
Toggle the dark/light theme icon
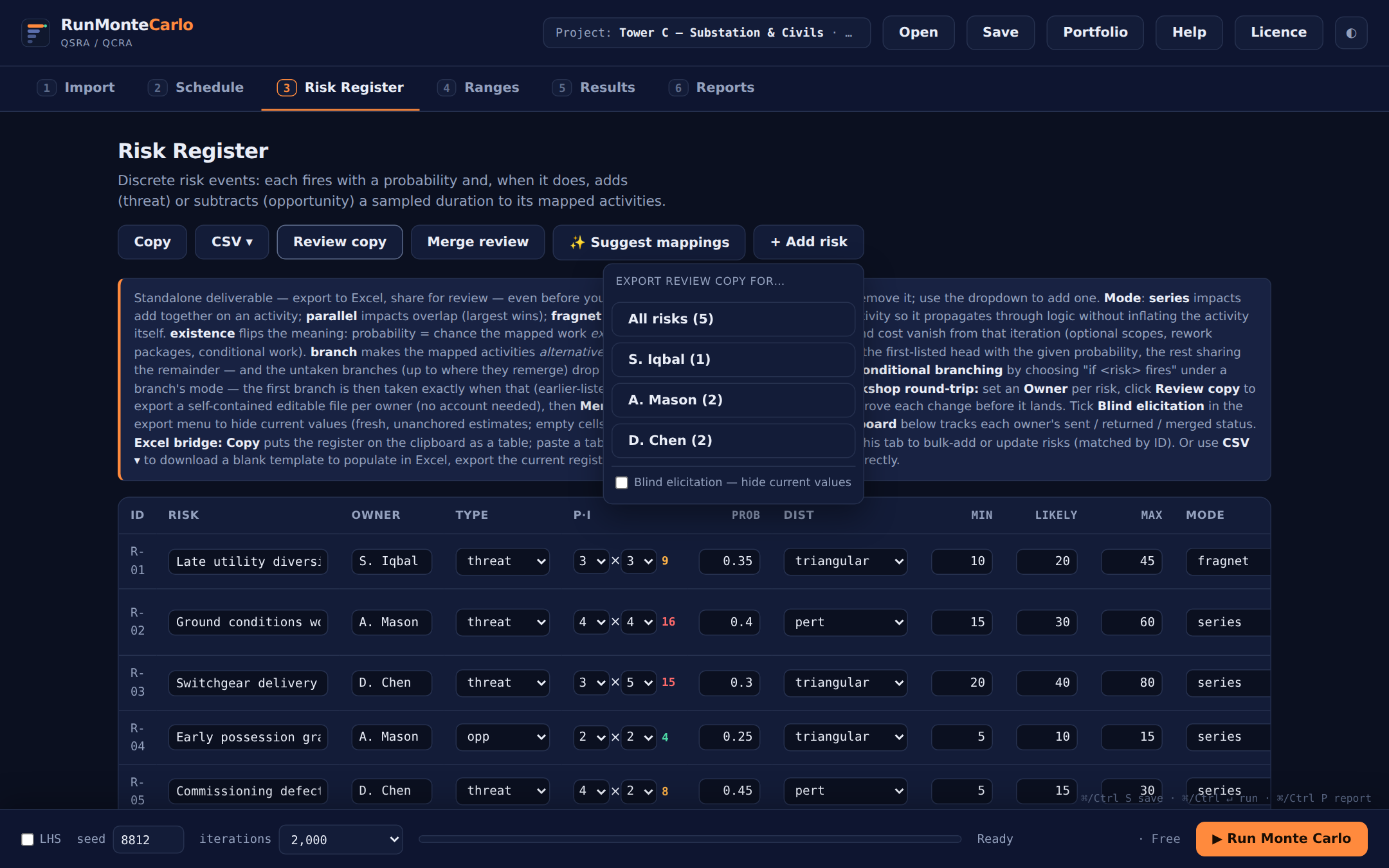[1351, 33]
